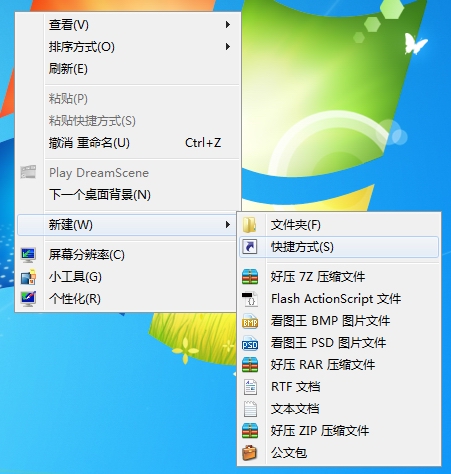Click the Ctrl+Z shortcut text
The image size is (451, 474).
point(203,143)
